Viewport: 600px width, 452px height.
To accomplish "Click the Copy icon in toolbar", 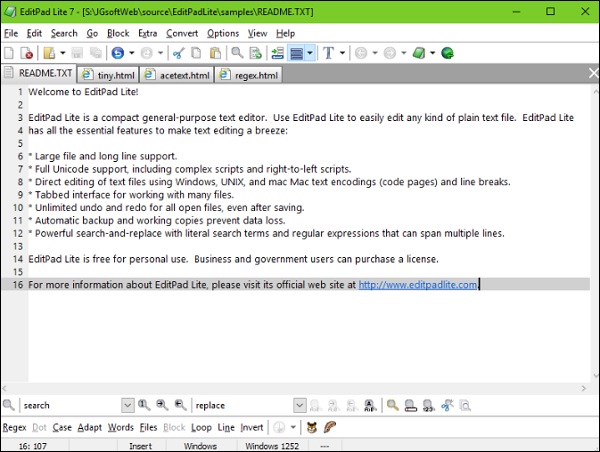I will [x=196, y=53].
